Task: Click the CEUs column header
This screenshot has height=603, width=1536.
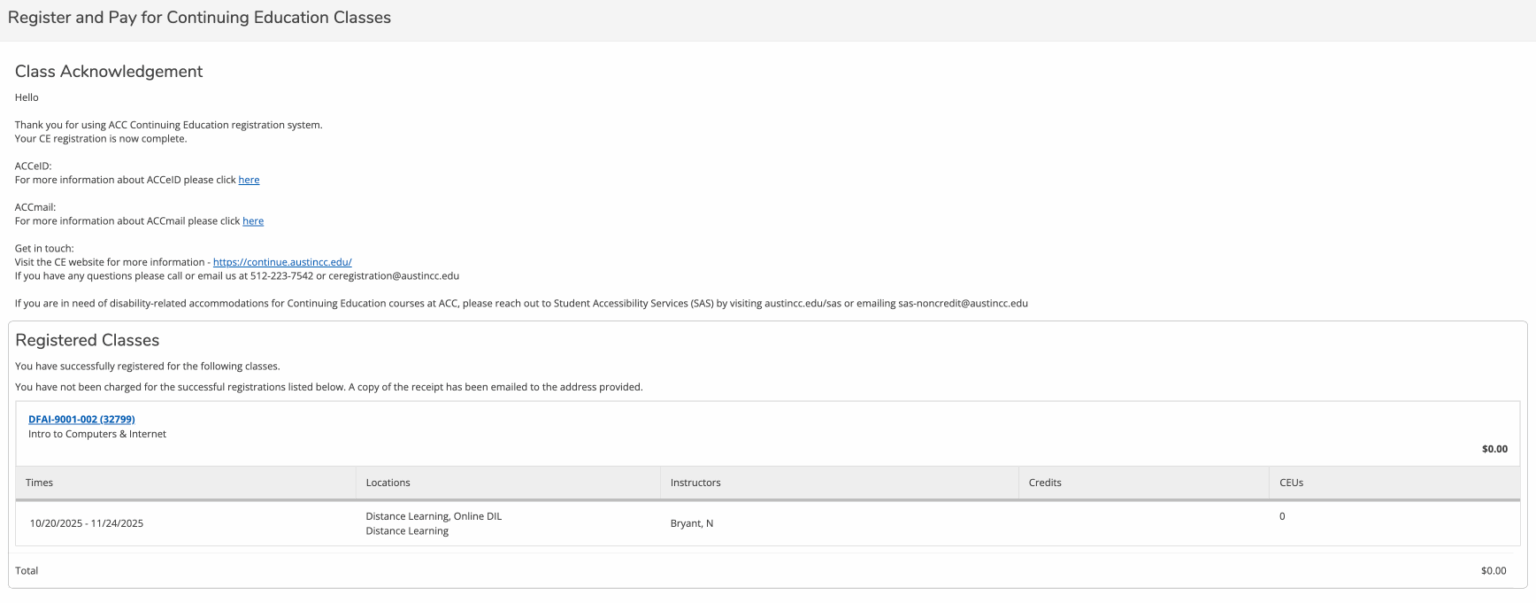Action: point(1291,483)
